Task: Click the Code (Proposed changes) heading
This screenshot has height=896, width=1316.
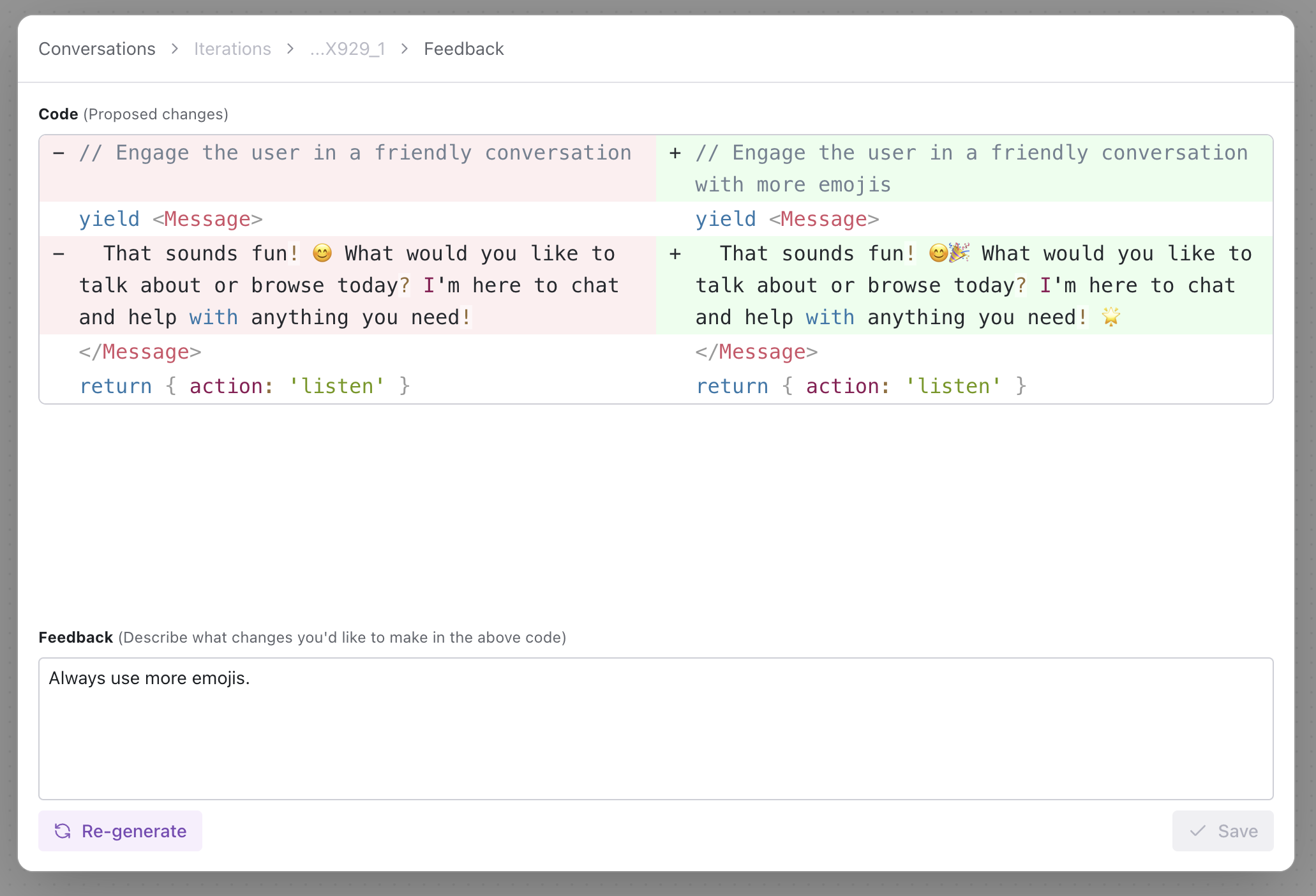Action: coord(133,114)
